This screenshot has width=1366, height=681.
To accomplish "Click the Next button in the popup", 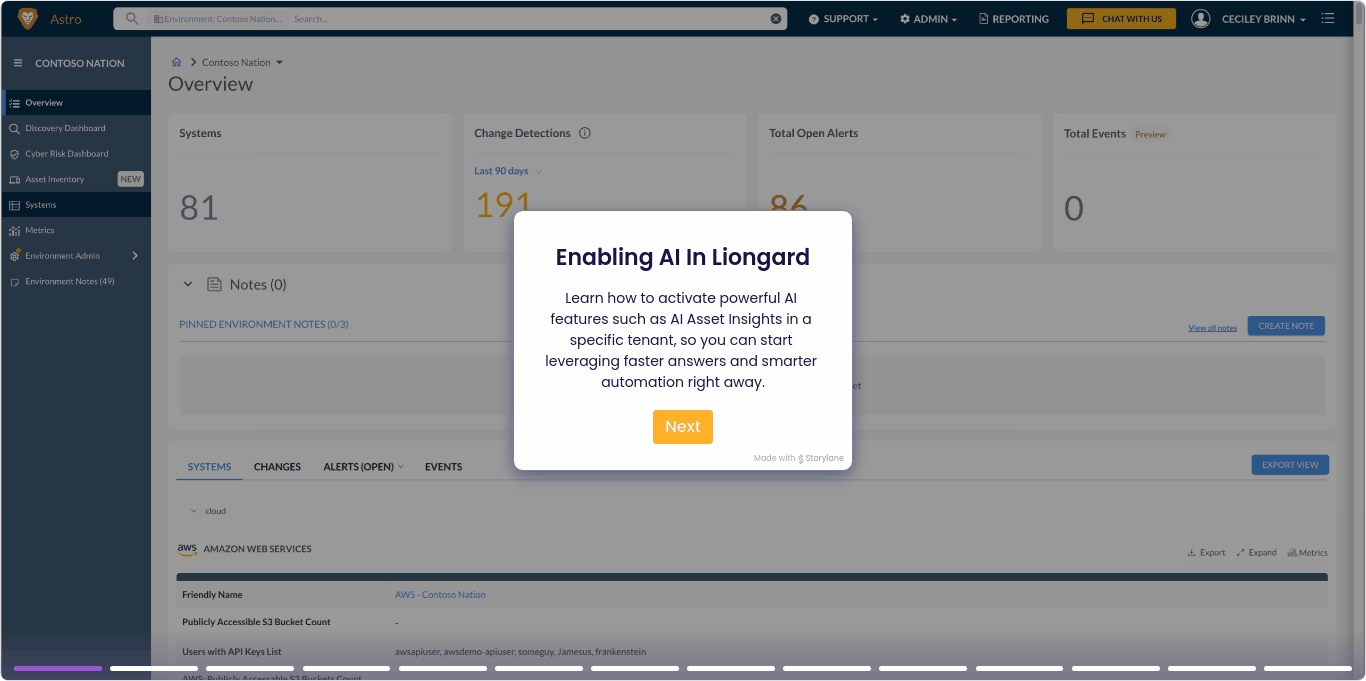I will pos(683,427).
